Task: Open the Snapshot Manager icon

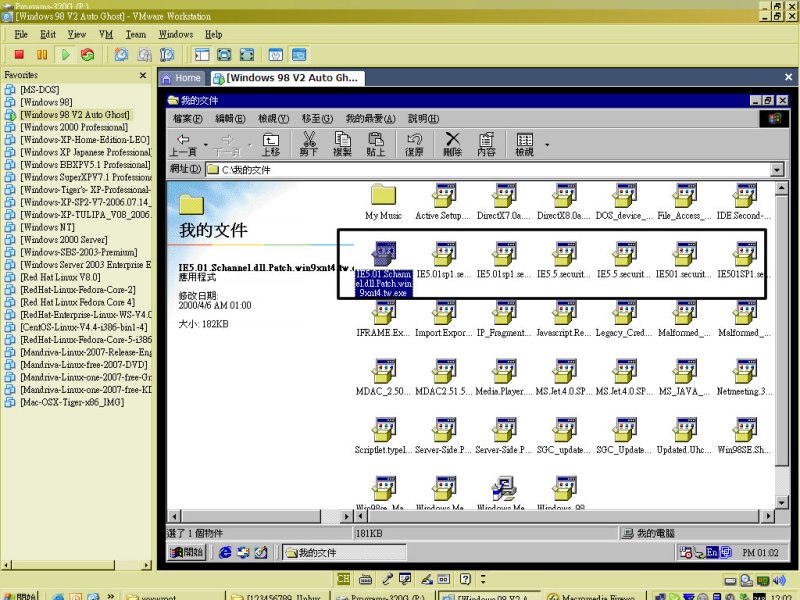Action: pyautogui.click(x=167, y=55)
